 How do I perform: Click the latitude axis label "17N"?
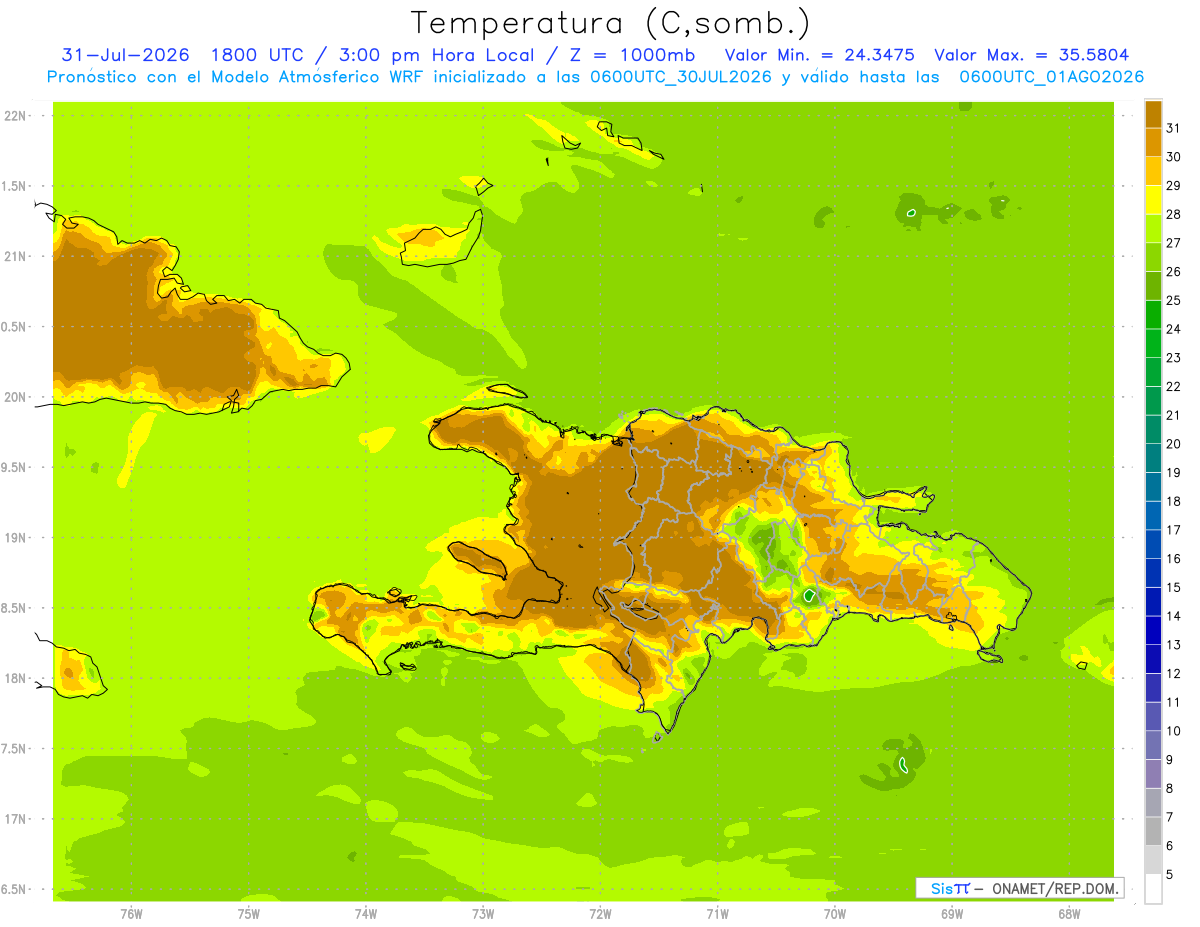click(14, 820)
